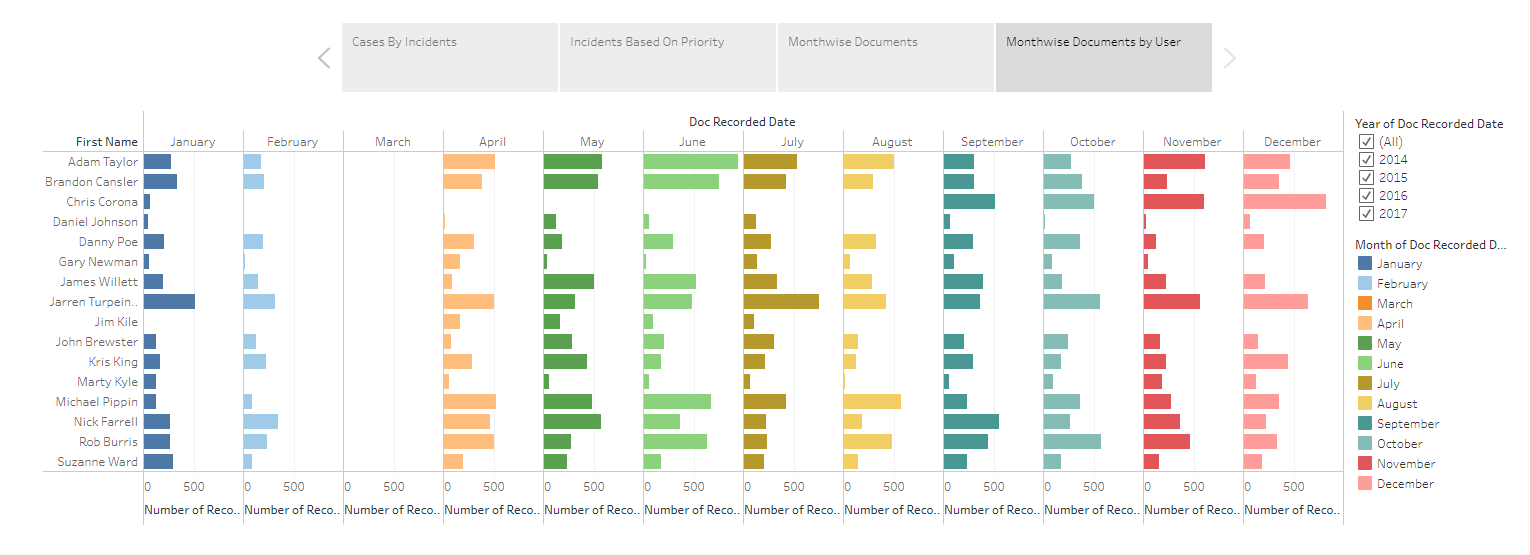Switch to Incidents Based On Priority tab
The width and height of the screenshot is (1530, 555).
pos(668,58)
